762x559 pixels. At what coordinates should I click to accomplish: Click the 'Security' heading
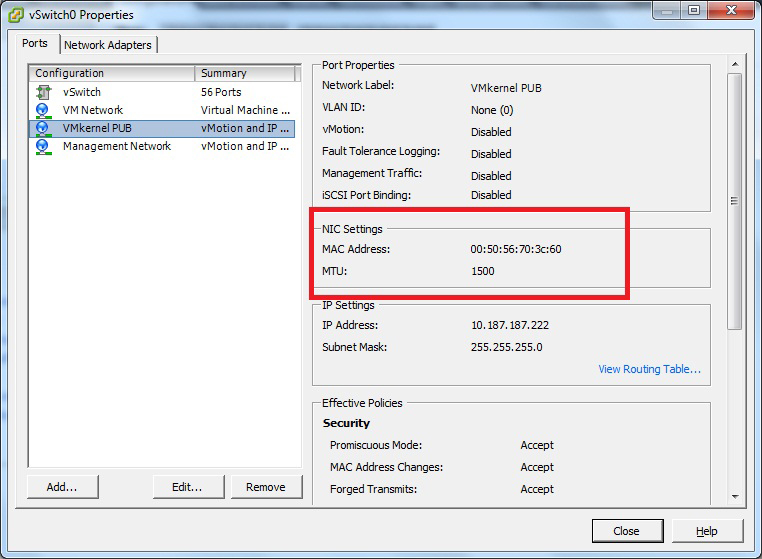346,423
